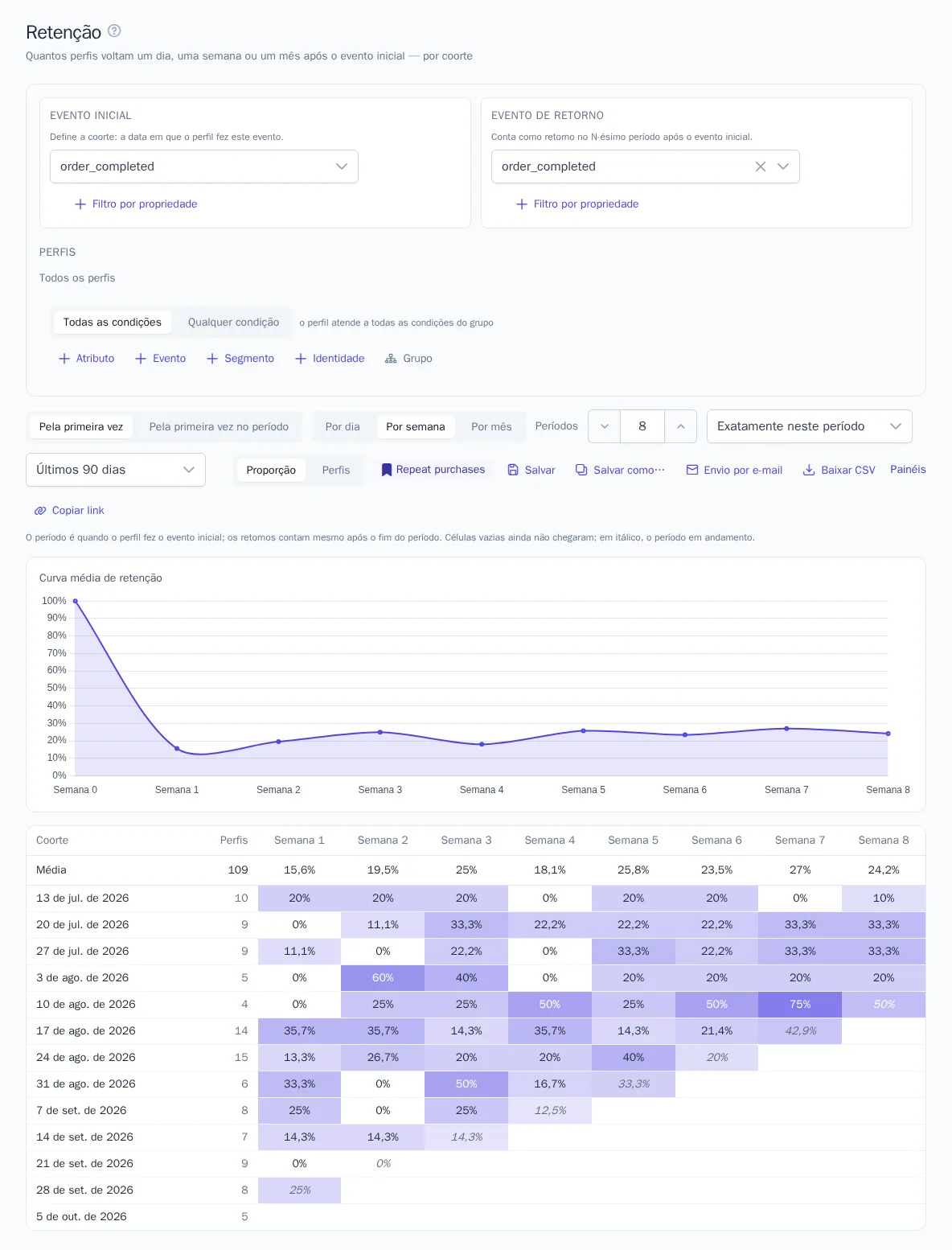Viewport: 952px width, 1250px height.
Task: Click the plus icon beside Segmento
Action: pos(212,359)
